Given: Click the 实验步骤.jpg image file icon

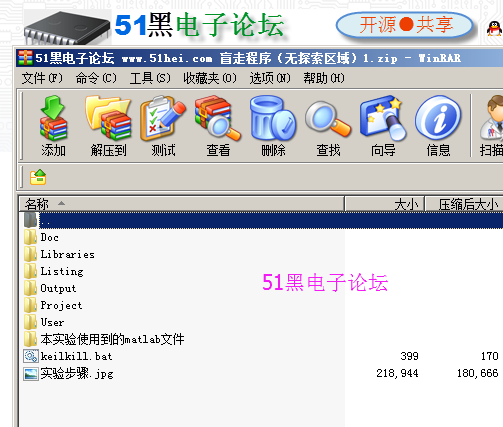Looking at the screenshot, I should [x=31, y=373].
